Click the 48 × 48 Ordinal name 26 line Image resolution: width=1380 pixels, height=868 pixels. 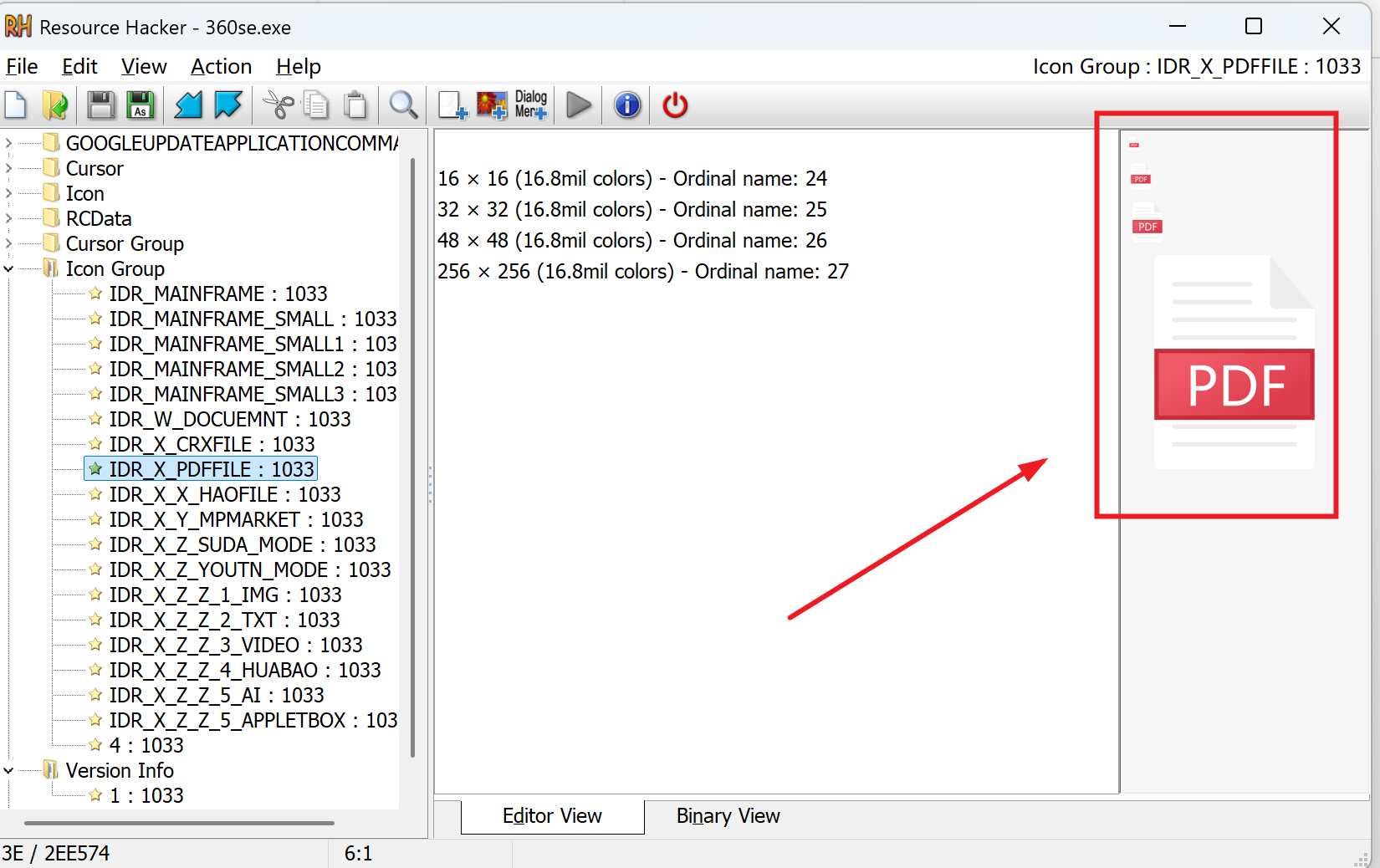(x=632, y=240)
